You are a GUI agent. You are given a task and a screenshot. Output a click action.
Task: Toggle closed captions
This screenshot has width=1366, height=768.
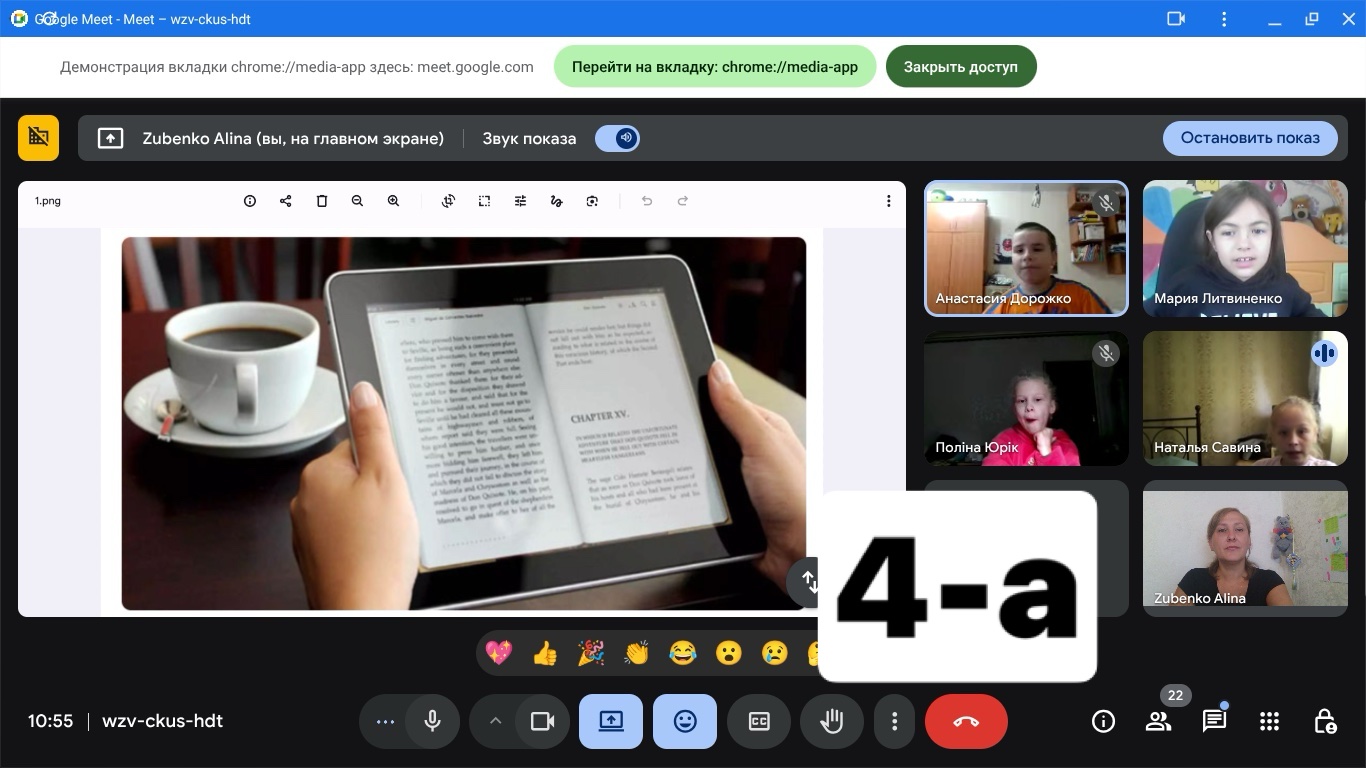tap(759, 721)
